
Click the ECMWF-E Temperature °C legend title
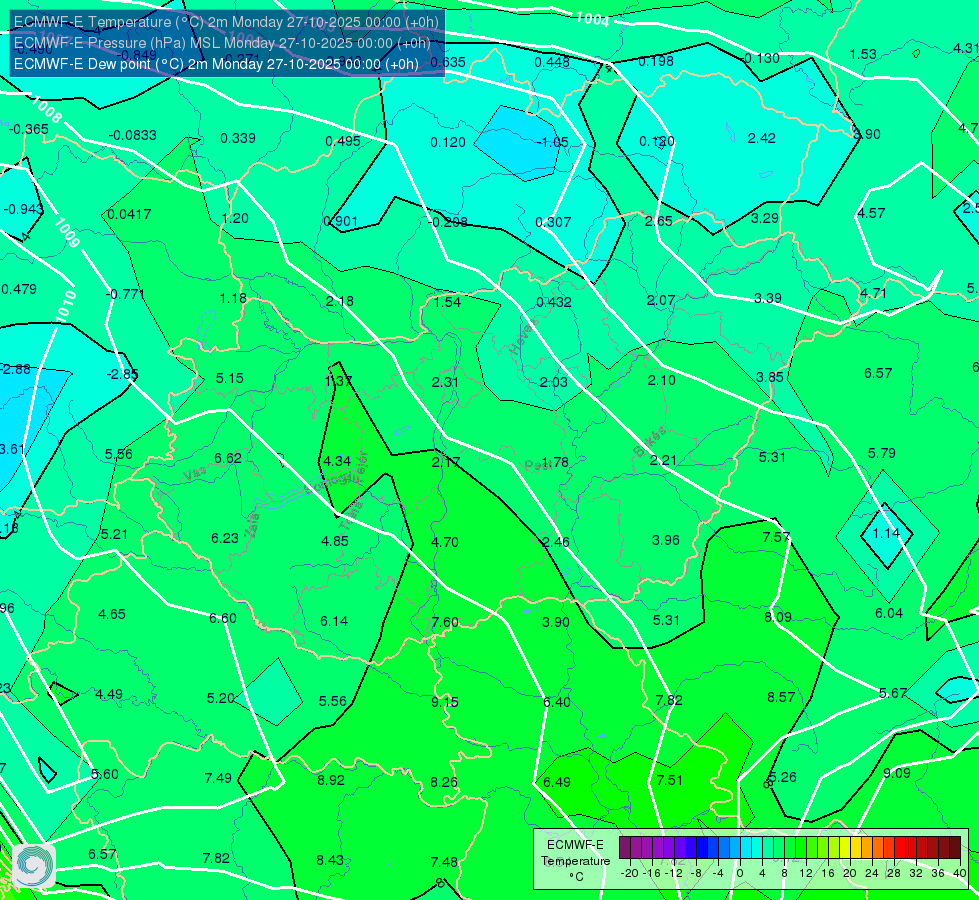(x=575, y=861)
